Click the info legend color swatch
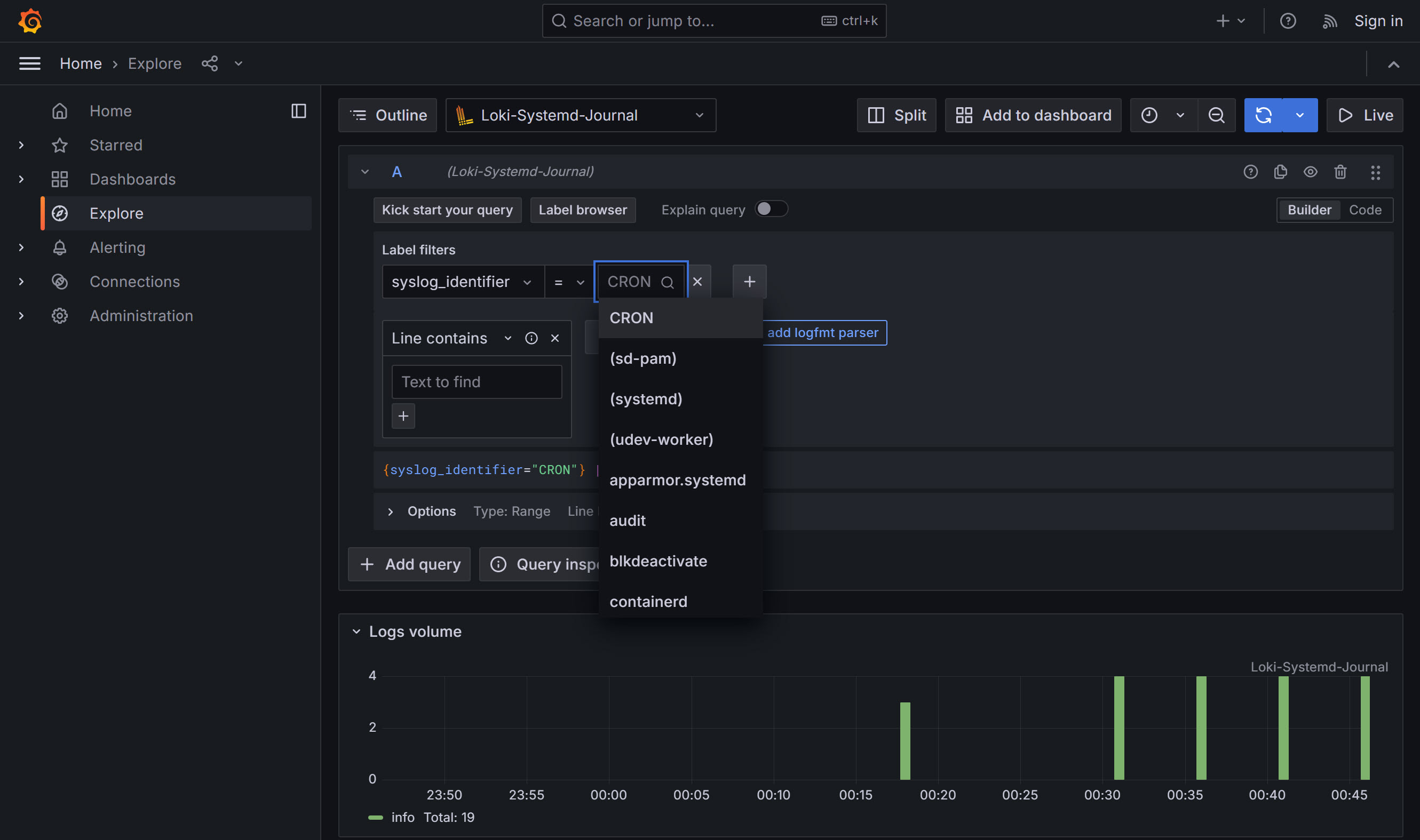This screenshot has height=840, width=1420. click(375, 818)
